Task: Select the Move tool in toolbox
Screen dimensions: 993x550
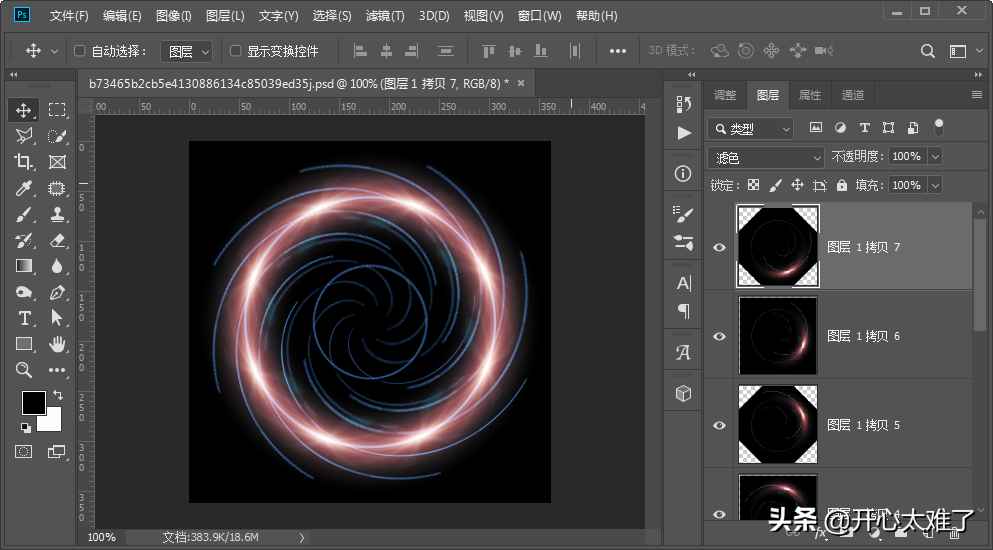Action: tap(23, 110)
